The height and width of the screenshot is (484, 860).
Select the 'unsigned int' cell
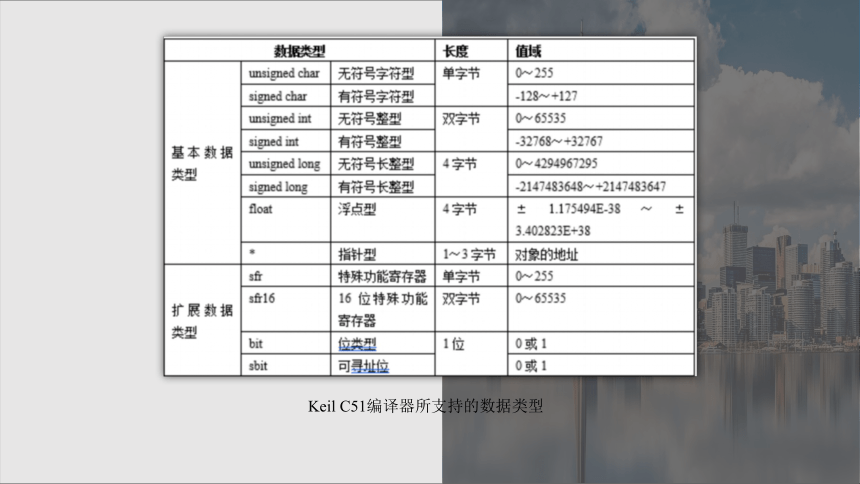tap(286, 119)
